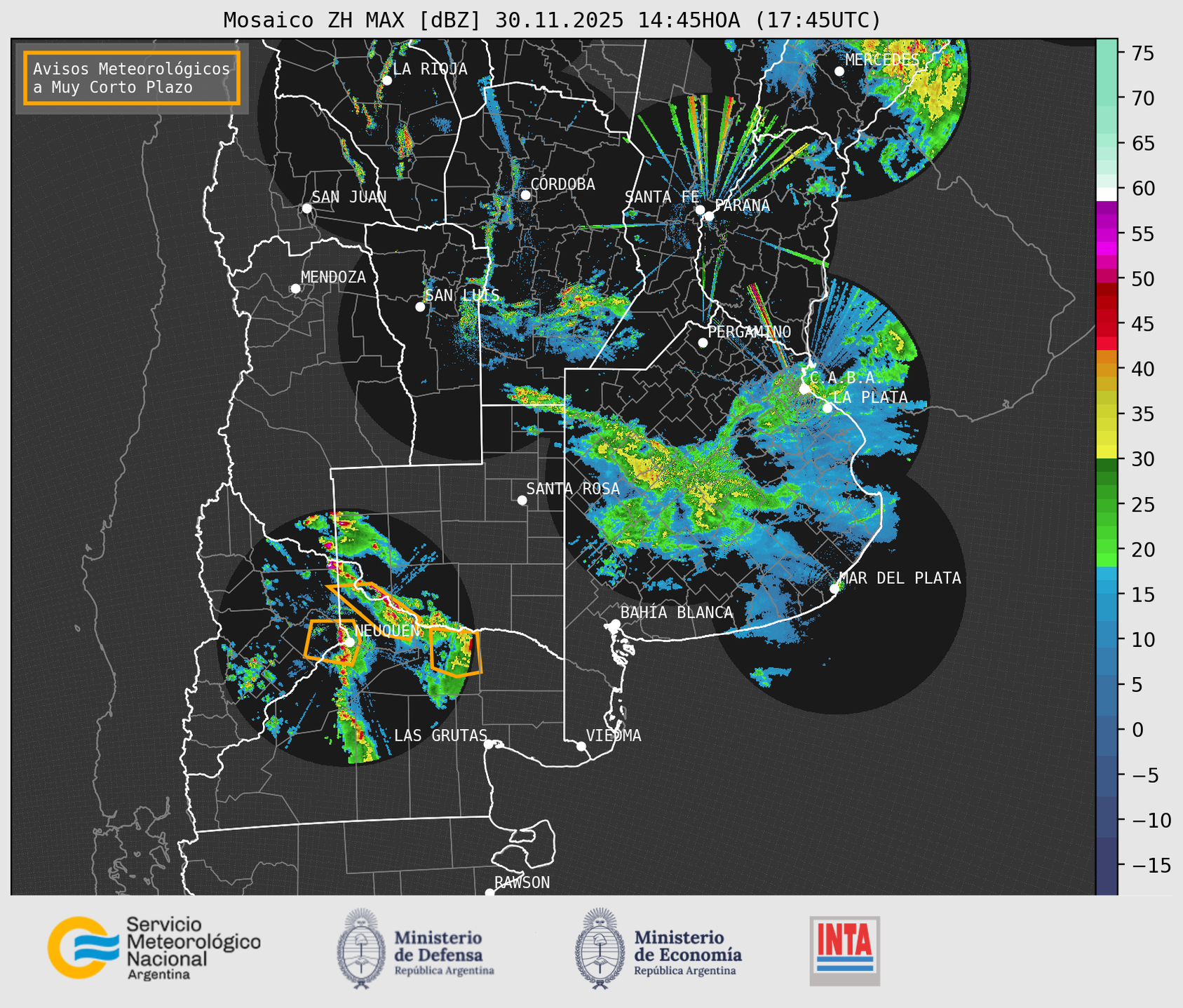
Task: Click the CÓRDOBA city marker
Action: point(525,195)
